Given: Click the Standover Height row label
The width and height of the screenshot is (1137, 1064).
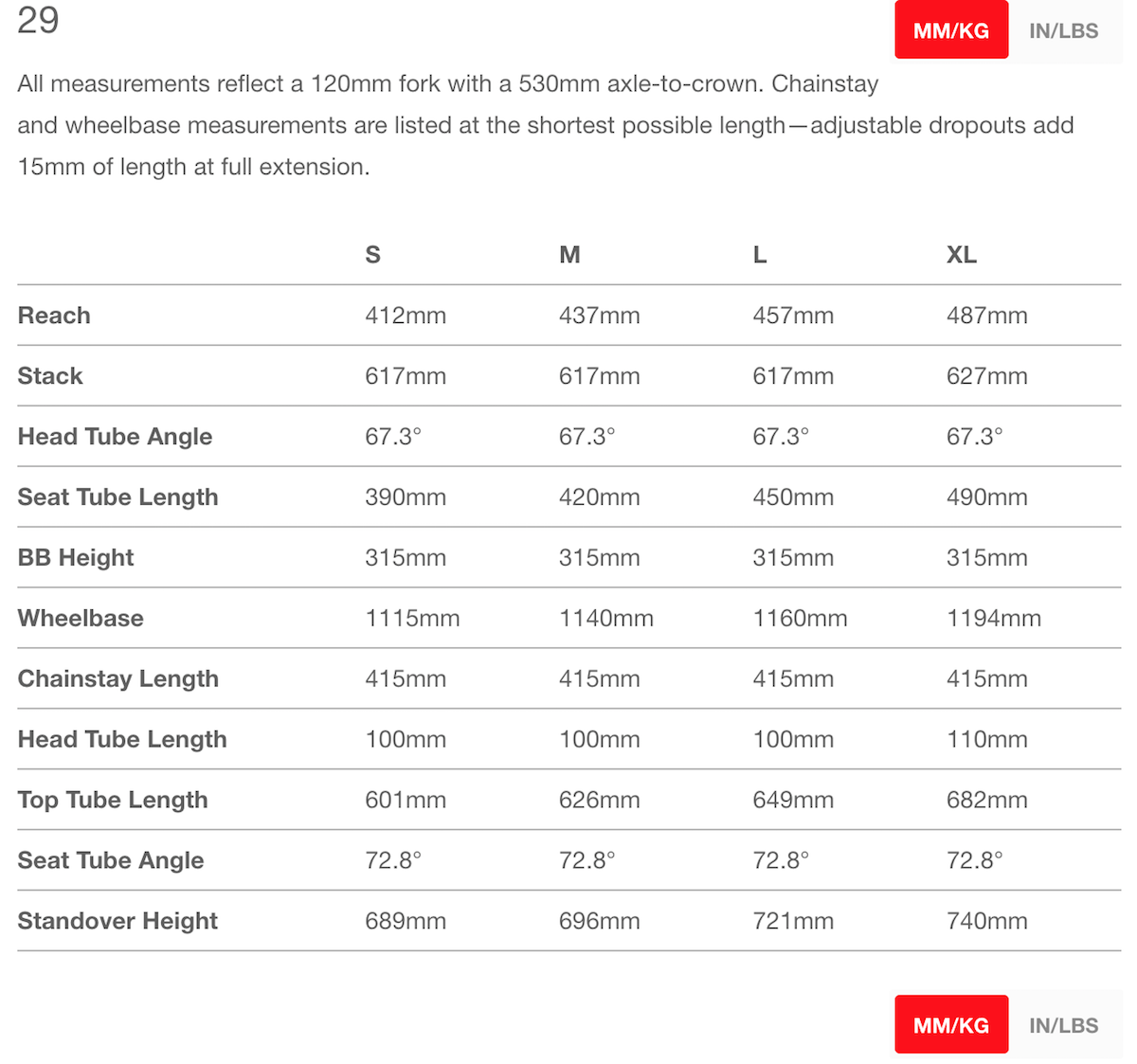Looking at the screenshot, I should [117, 921].
